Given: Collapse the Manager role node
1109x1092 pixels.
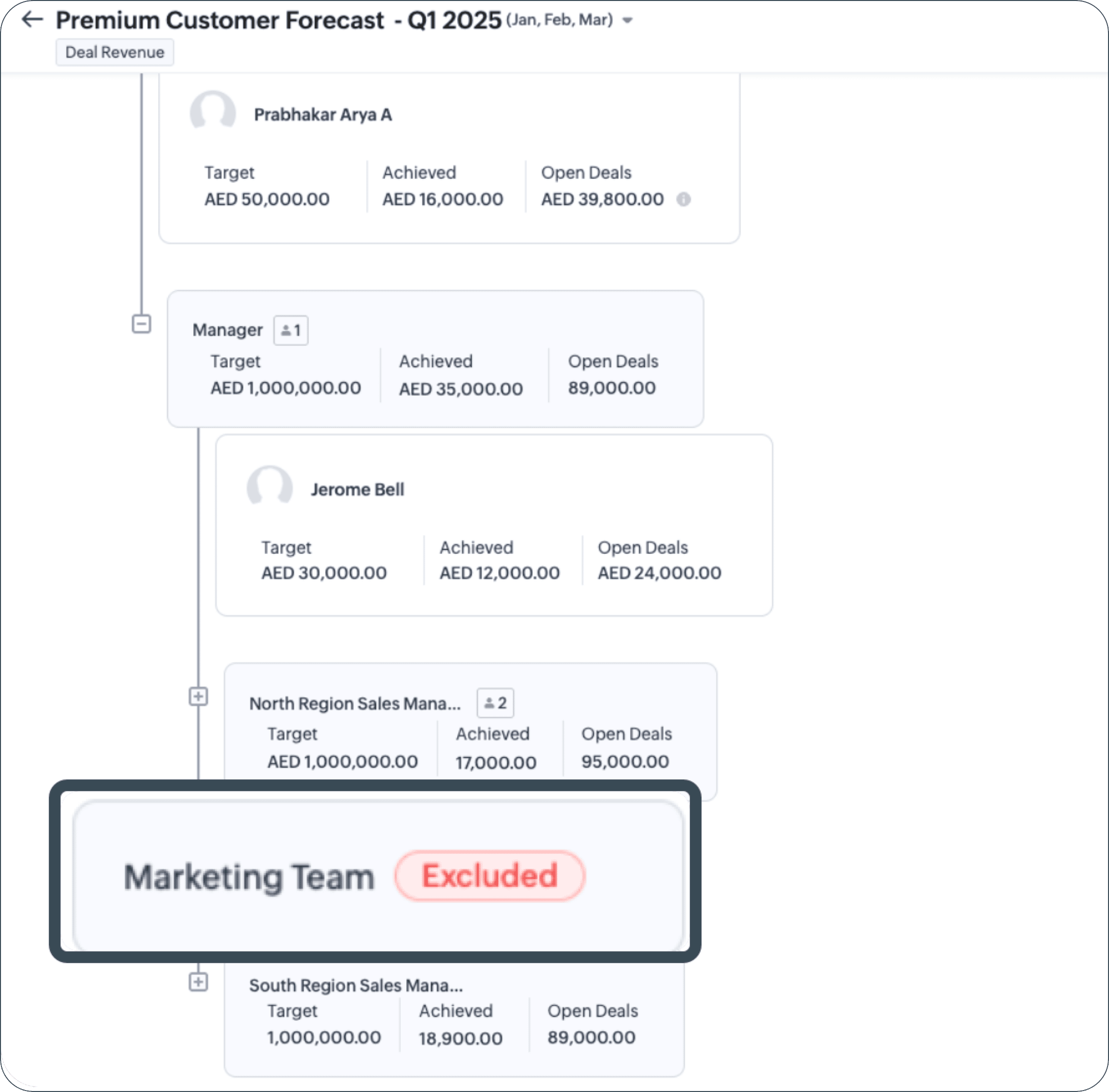Looking at the screenshot, I should tap(141, 324).
